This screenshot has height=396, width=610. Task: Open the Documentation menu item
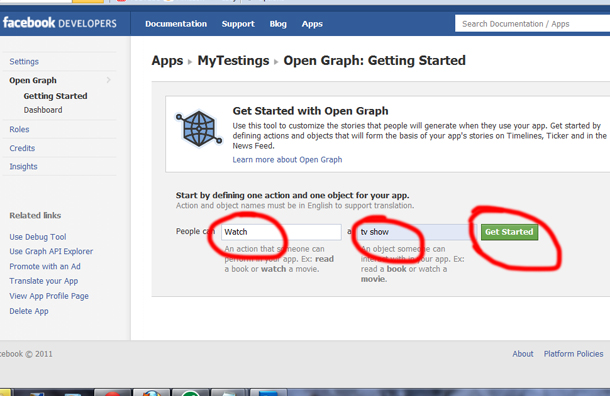tap(176, 24)
